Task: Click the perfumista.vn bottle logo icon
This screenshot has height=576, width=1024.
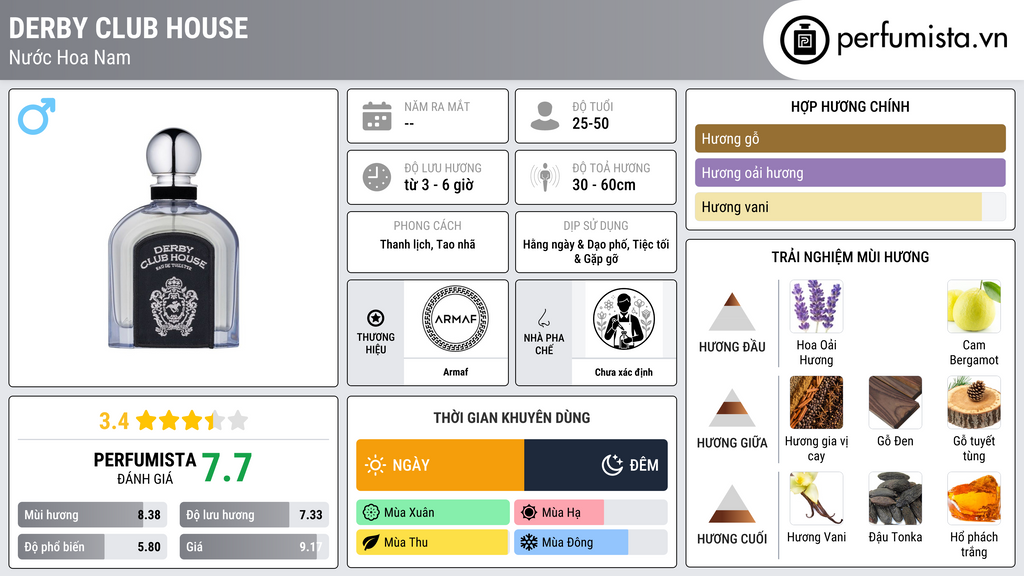Action: 804,40
